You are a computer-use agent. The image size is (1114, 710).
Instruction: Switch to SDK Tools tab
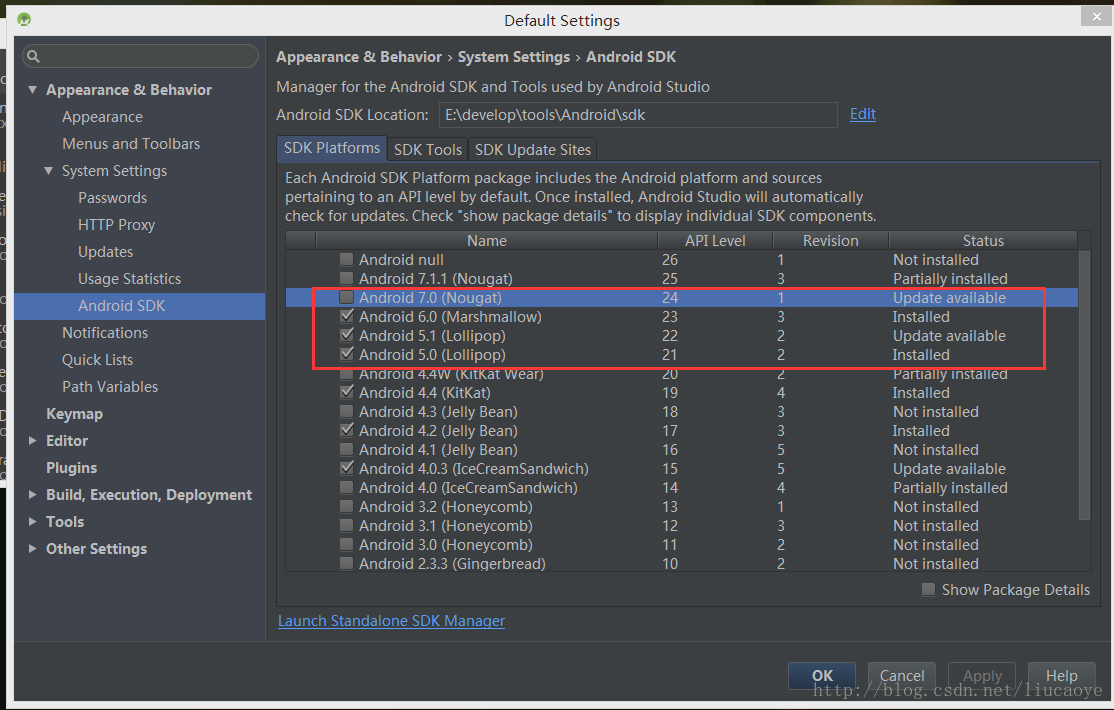pos(428,149)
